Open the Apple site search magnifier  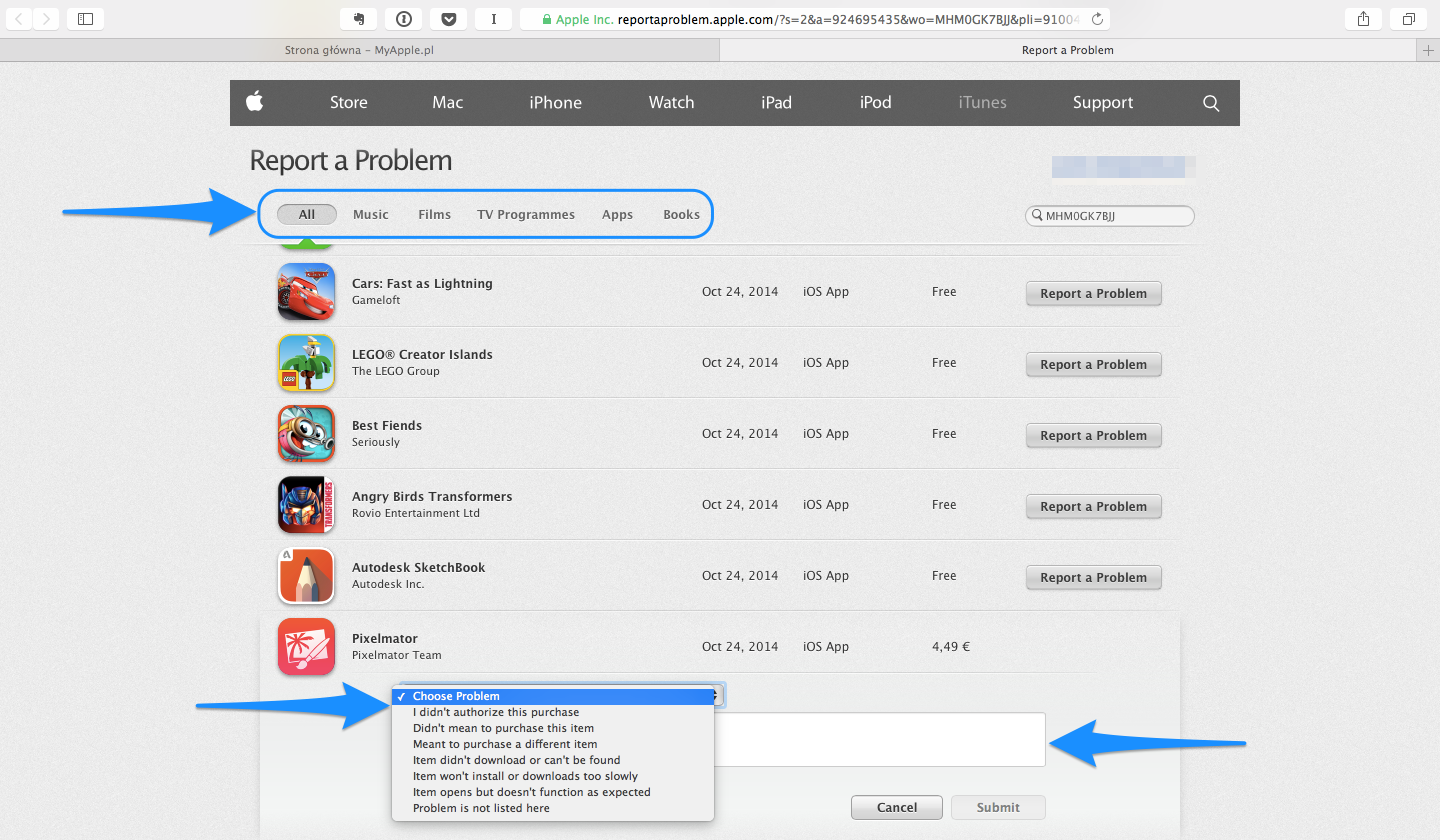pyautogui.click(x=1211, y=103)
